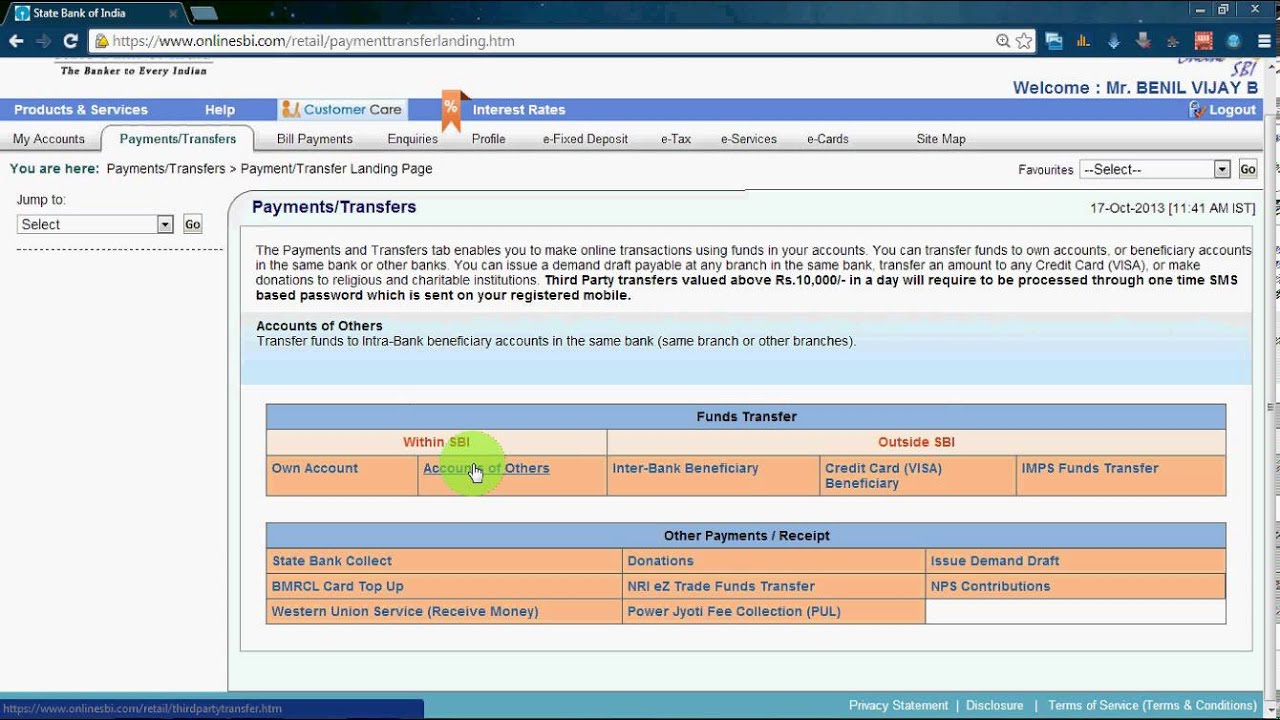1280x720 pixels.
Task: Open the Chrome hamburger menu
Action: 1263,41
